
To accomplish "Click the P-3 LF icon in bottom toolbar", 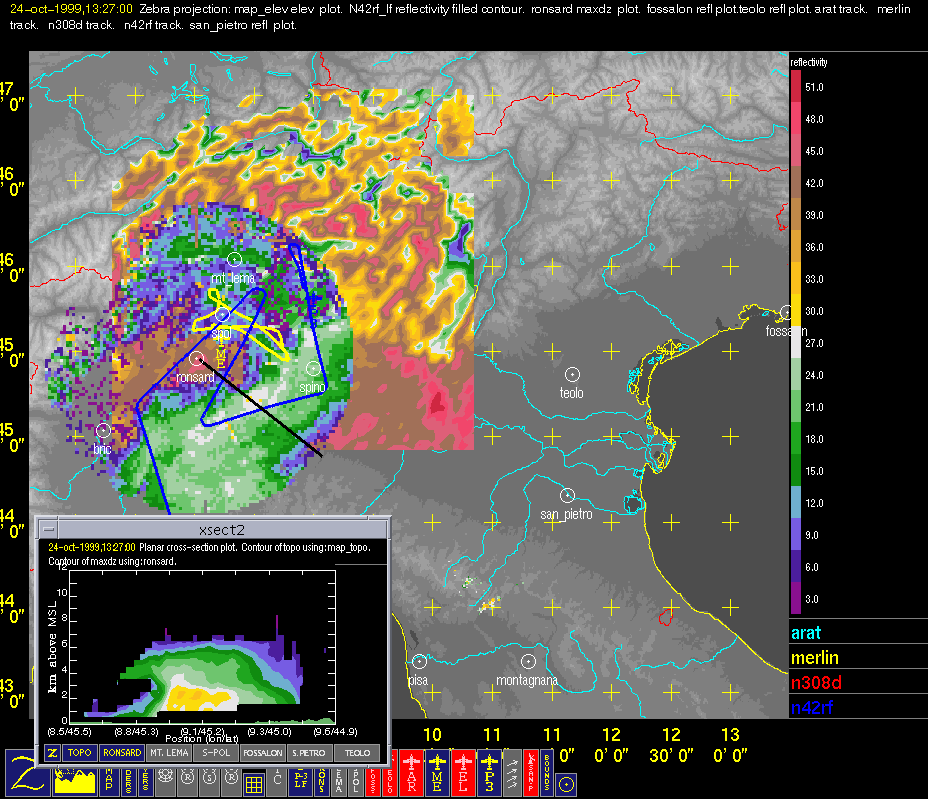I will pyautogui.click(x=301, y=781).
